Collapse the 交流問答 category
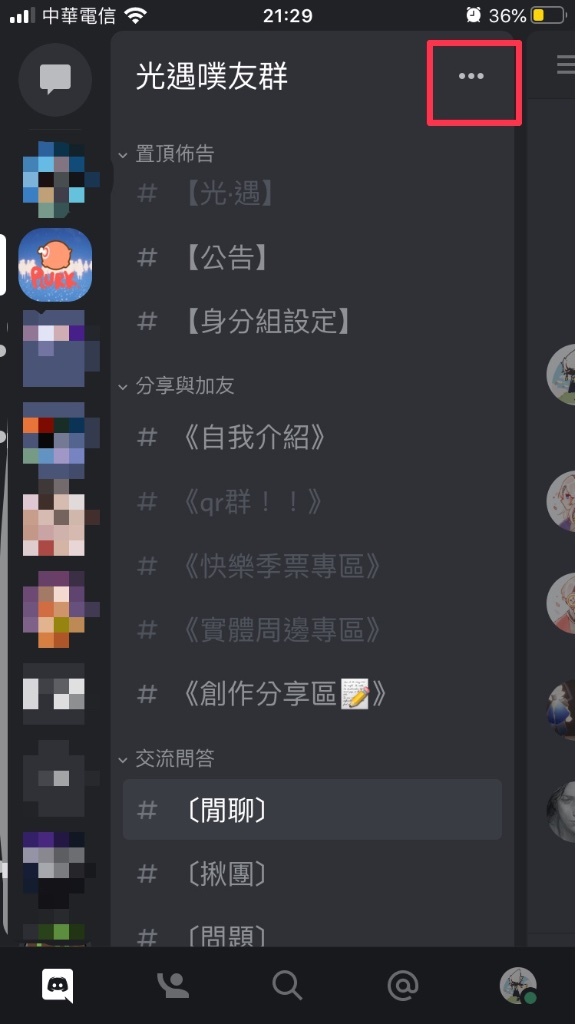Screen dimensions: 576x1024 [167, 758]
